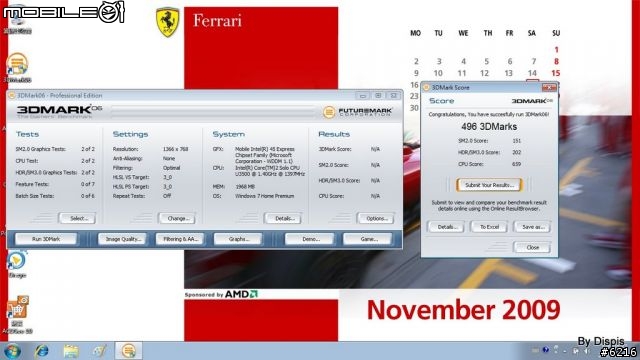Click the Filtering value Optimal
Image resolution: width=640 pixels, height=360 pixels.
pyautogui.click(x=171, y=168)
